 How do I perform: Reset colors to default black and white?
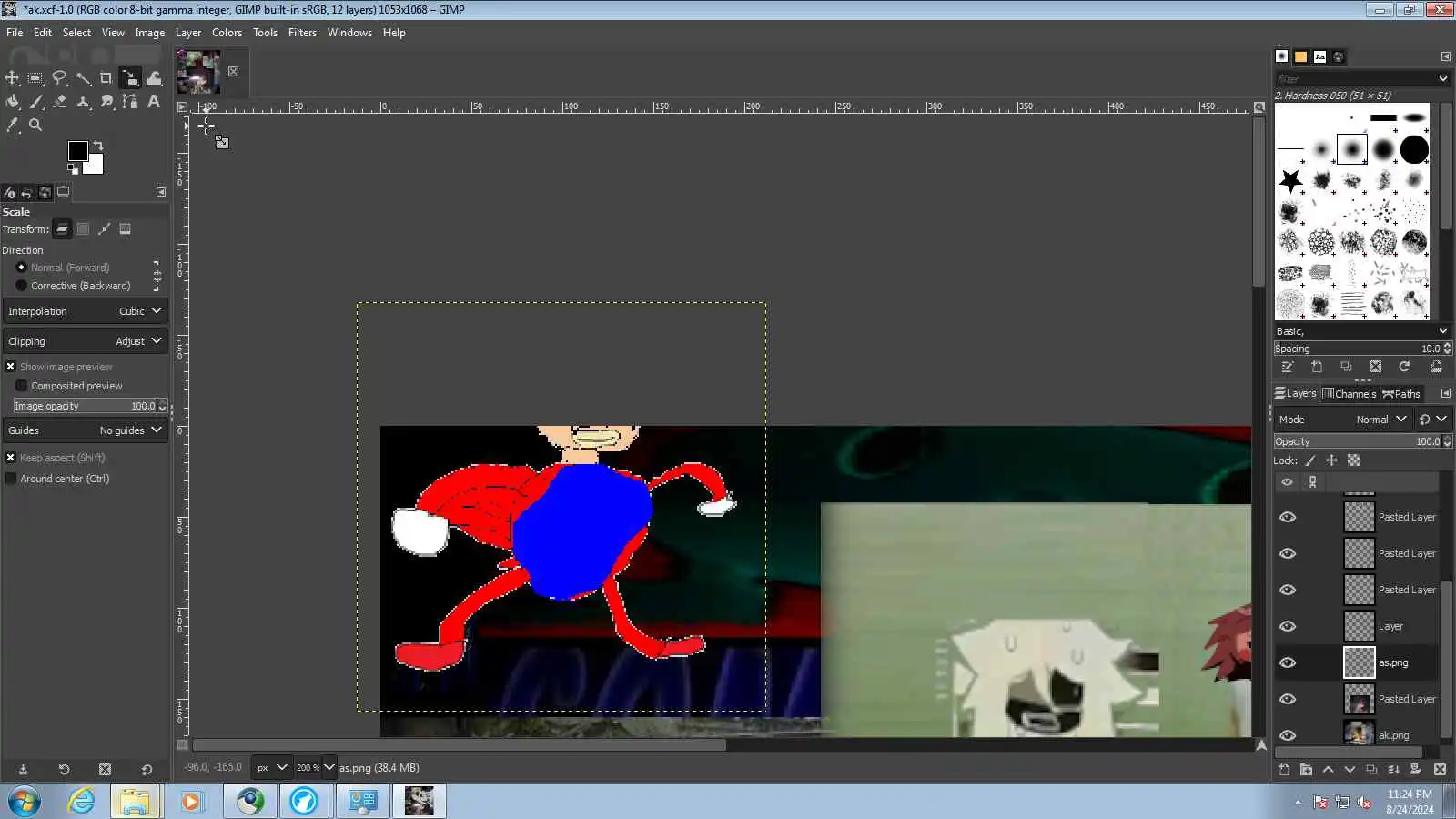(x=73, y=168)
